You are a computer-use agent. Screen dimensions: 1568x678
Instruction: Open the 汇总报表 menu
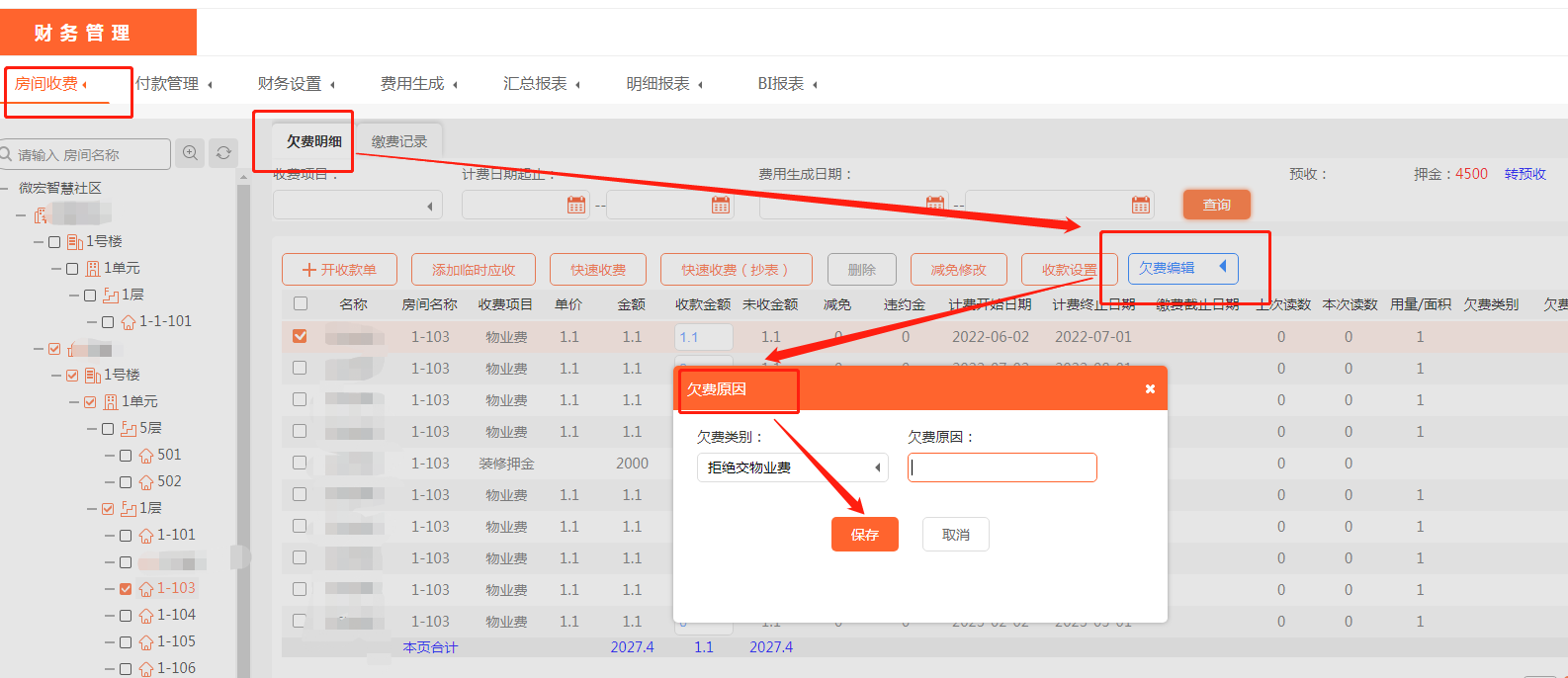pos(540,84)
